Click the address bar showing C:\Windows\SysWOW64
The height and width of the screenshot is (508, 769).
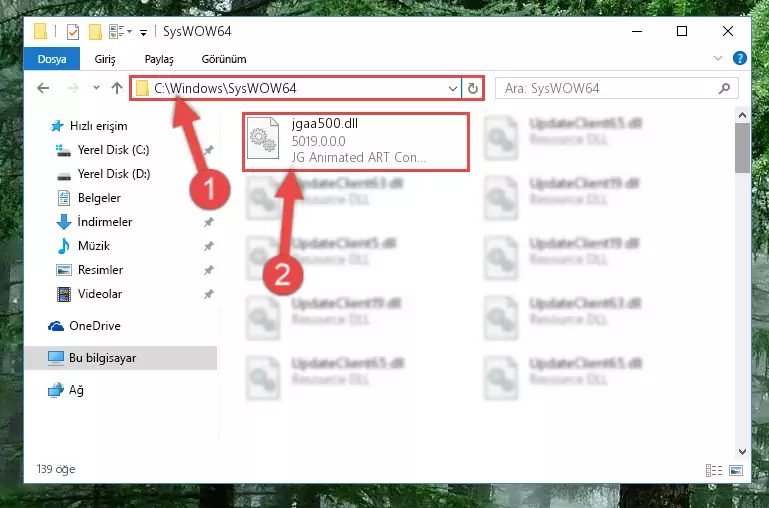[296, 88]
